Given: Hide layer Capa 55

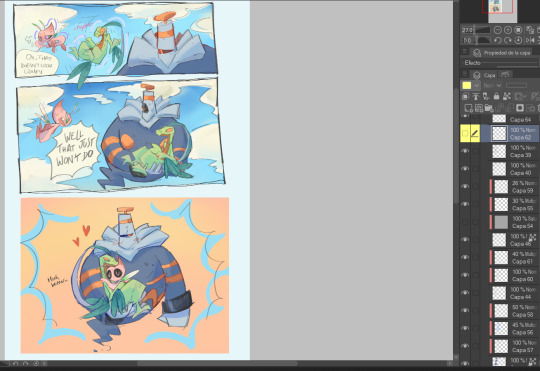Looking at the screenshot, I should pos(465,204).
